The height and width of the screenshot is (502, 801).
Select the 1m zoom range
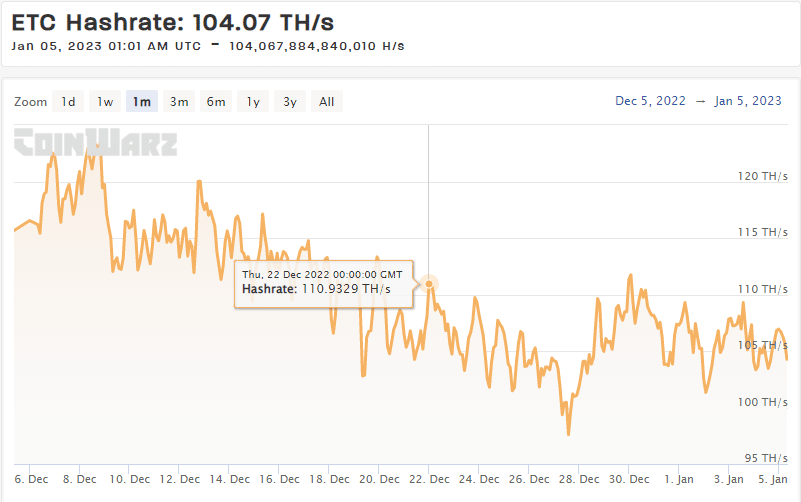pos(142,101)
